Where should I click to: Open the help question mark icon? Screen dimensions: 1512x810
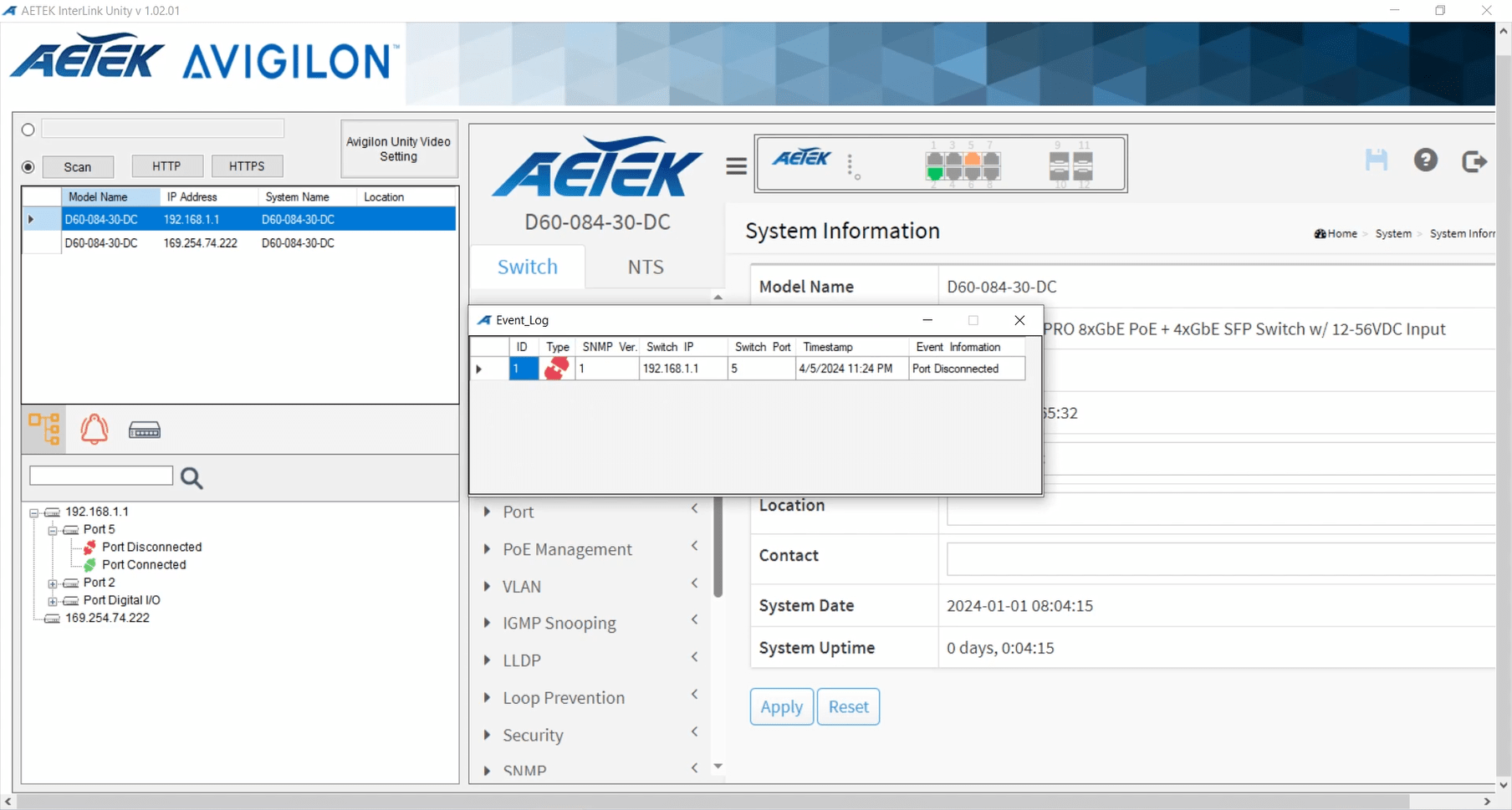(x=1426, y=160)
